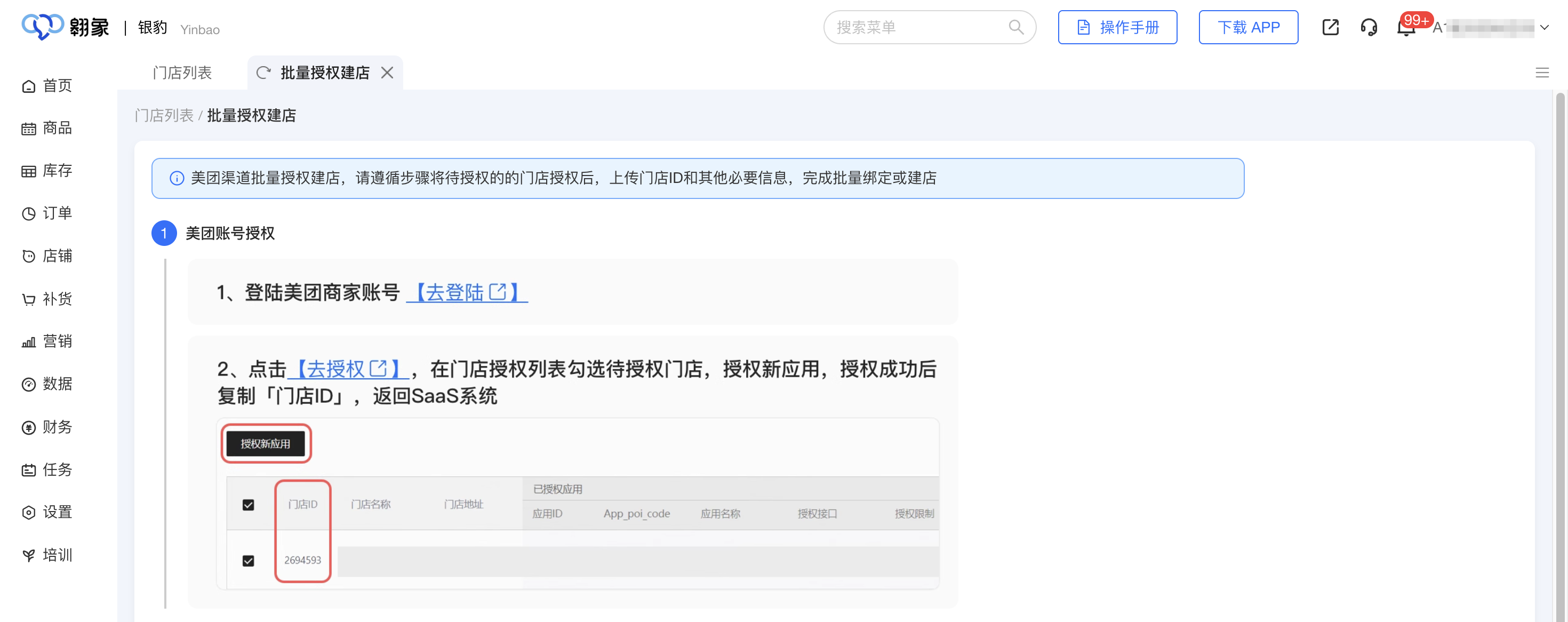The height and width of the screenshot is (622, 1568).
Task: Toggle the checkbox for store 2694593
Action: coord(249,561)
